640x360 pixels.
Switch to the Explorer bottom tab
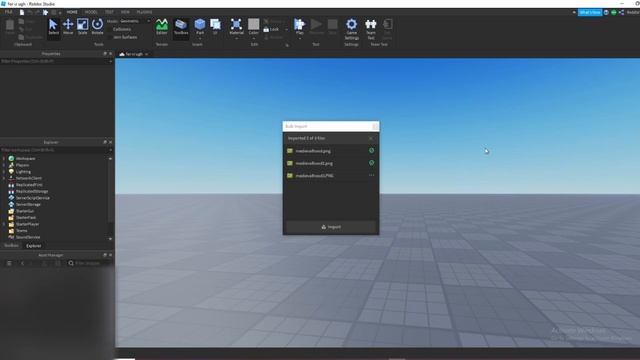coord(33,246)
